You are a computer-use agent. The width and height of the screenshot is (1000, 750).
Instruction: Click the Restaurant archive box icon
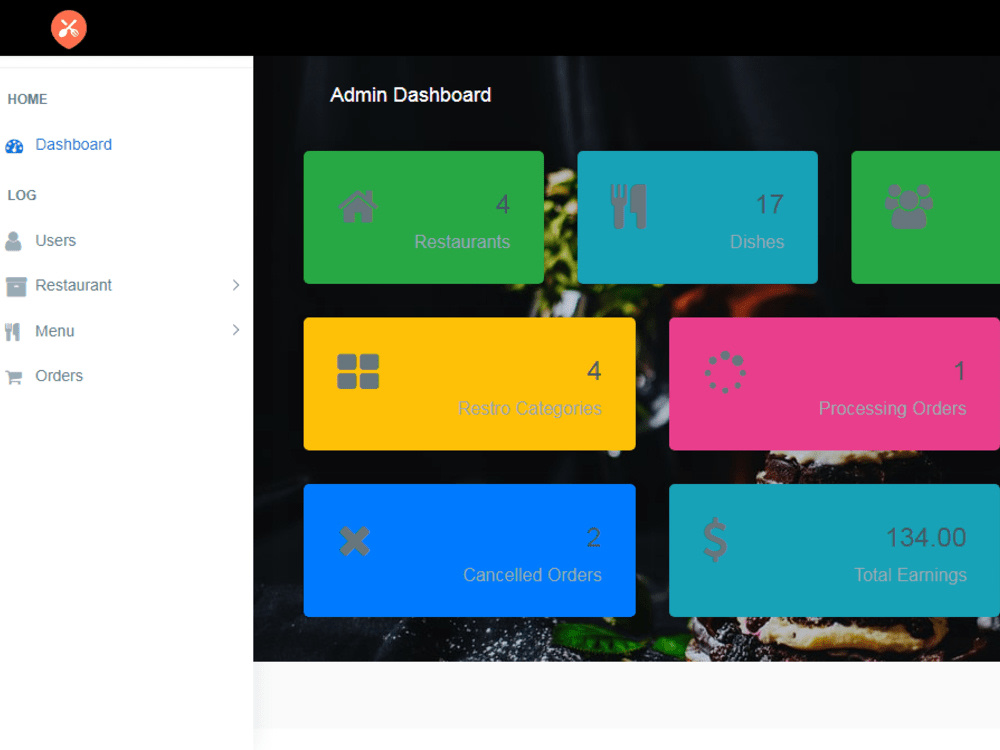(16, 286)
